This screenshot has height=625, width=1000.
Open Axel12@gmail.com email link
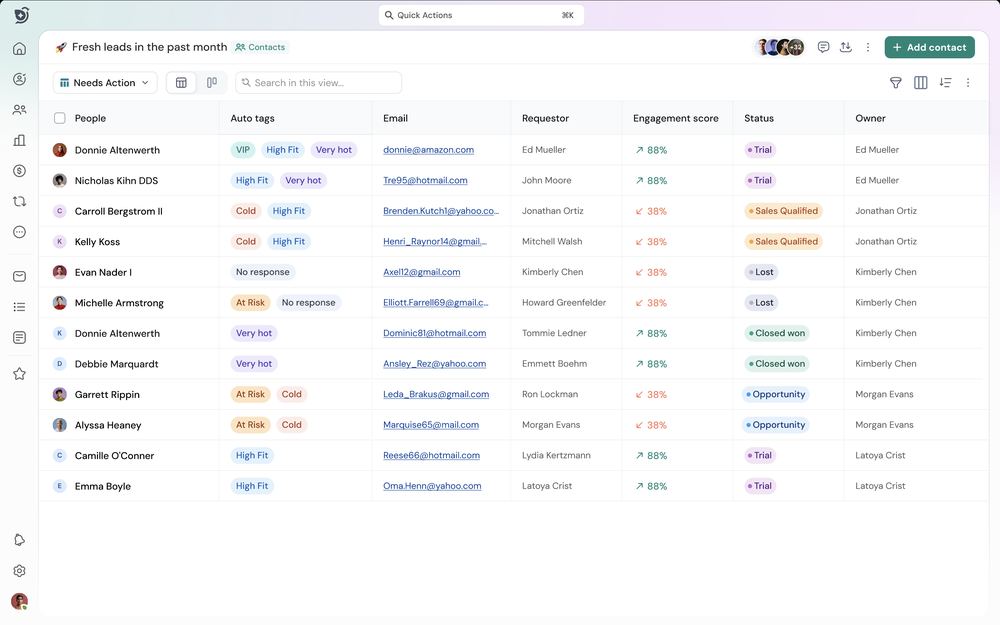(x=422, y=272)
